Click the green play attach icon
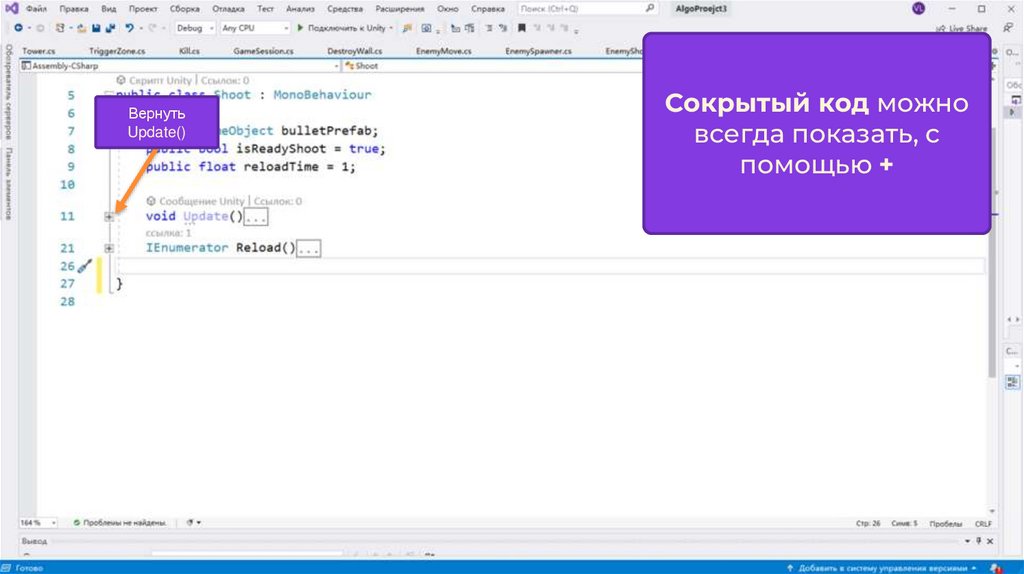The image size is (1024, 574). point(300,28)
